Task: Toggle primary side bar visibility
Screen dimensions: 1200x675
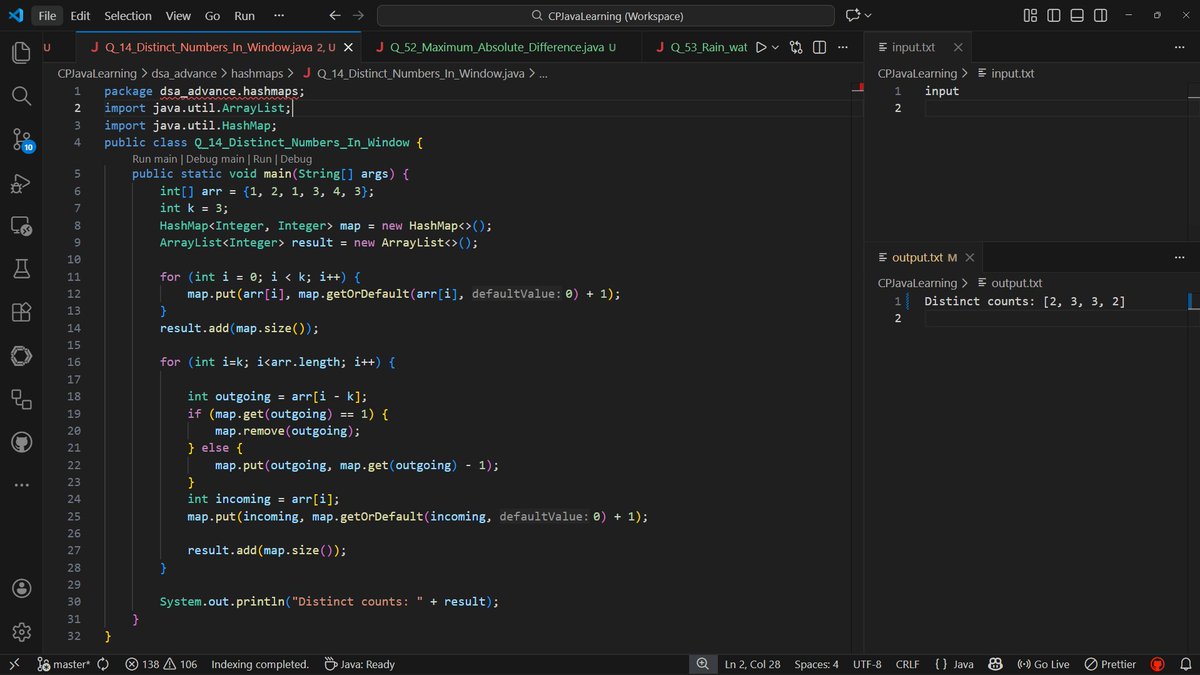Action: coord(1054,16)
